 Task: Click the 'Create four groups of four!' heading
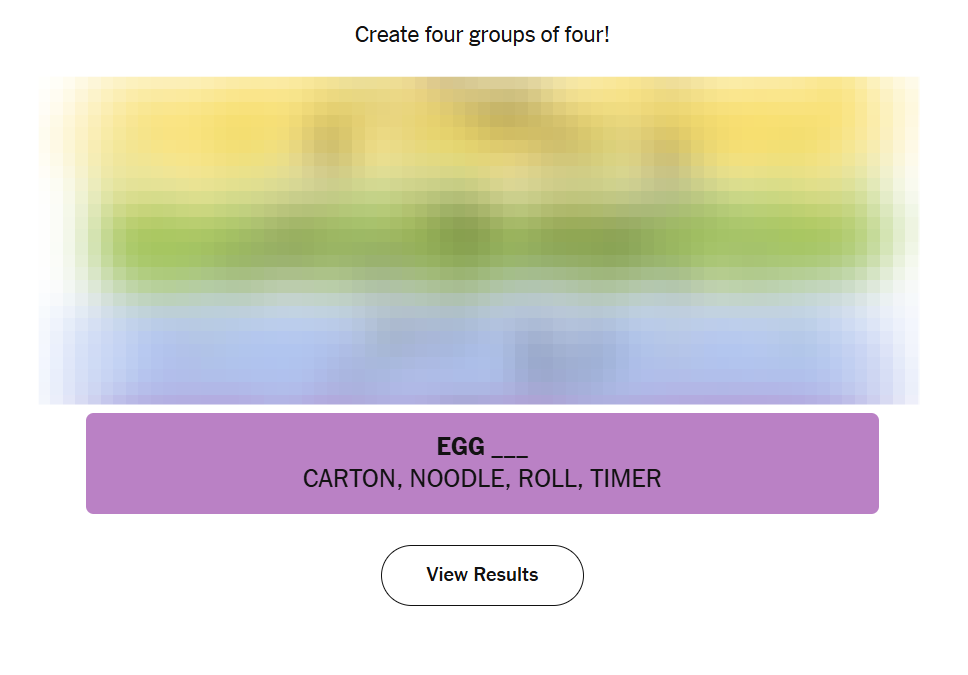click(482, 35)
